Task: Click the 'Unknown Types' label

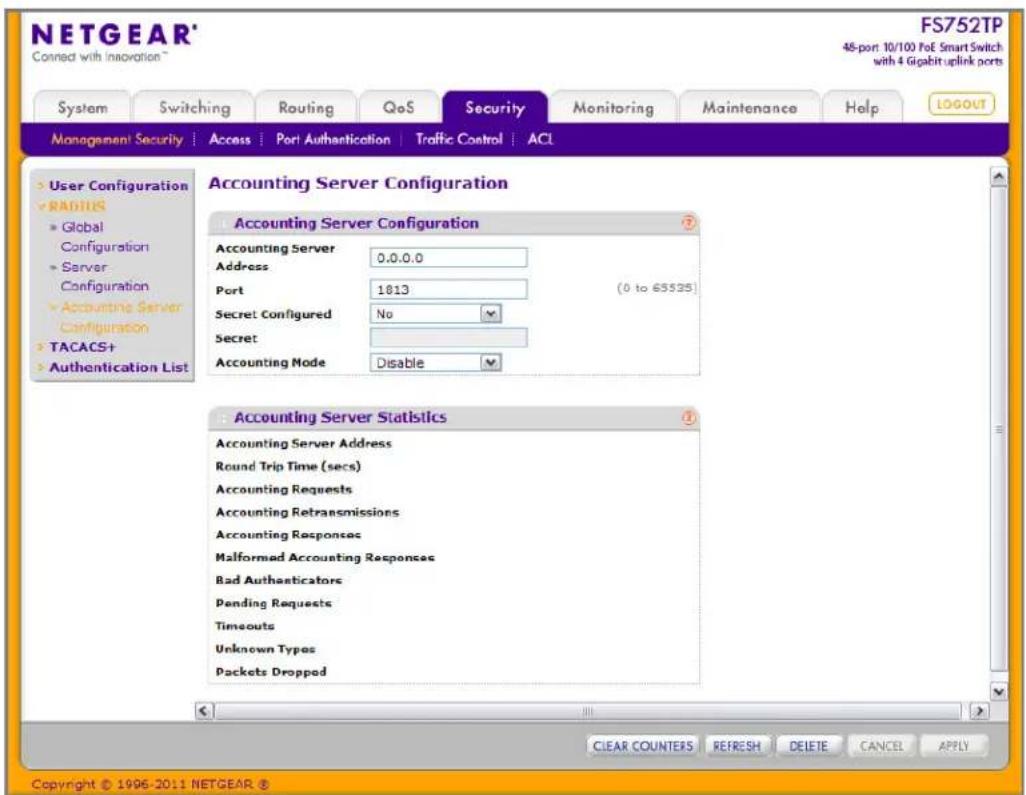Action: (x=265, y=649)
